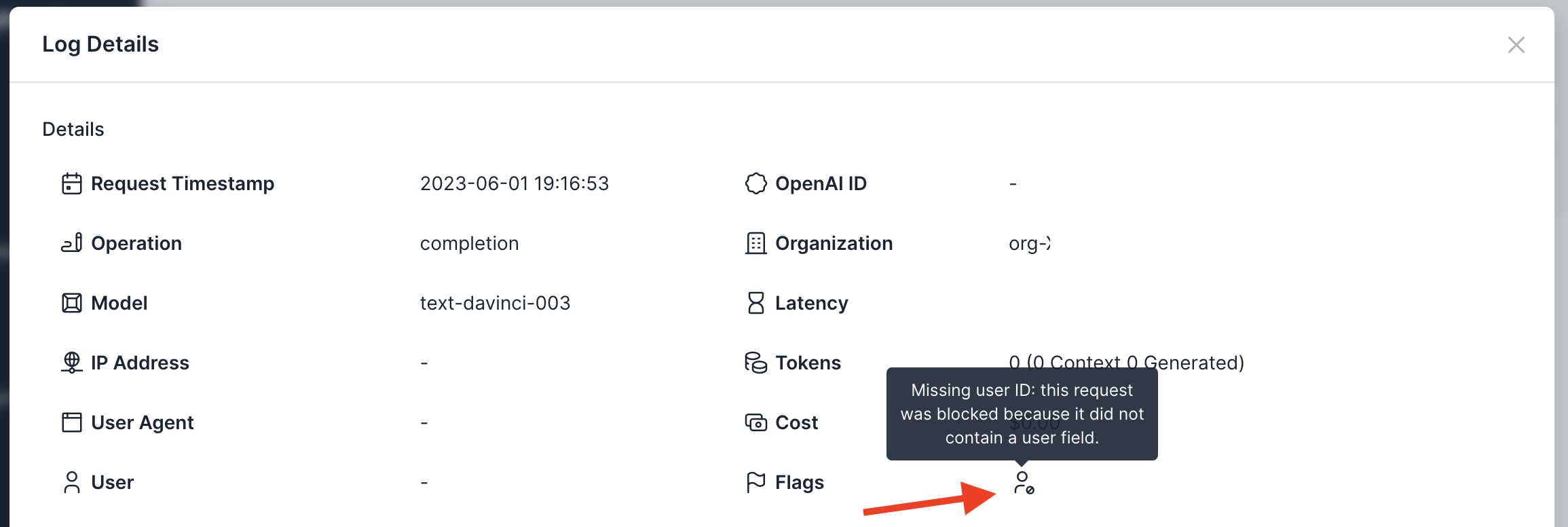The image size is (1568, 527).
Task: Click the Log Details title
Action: click(x=100, y=44)
